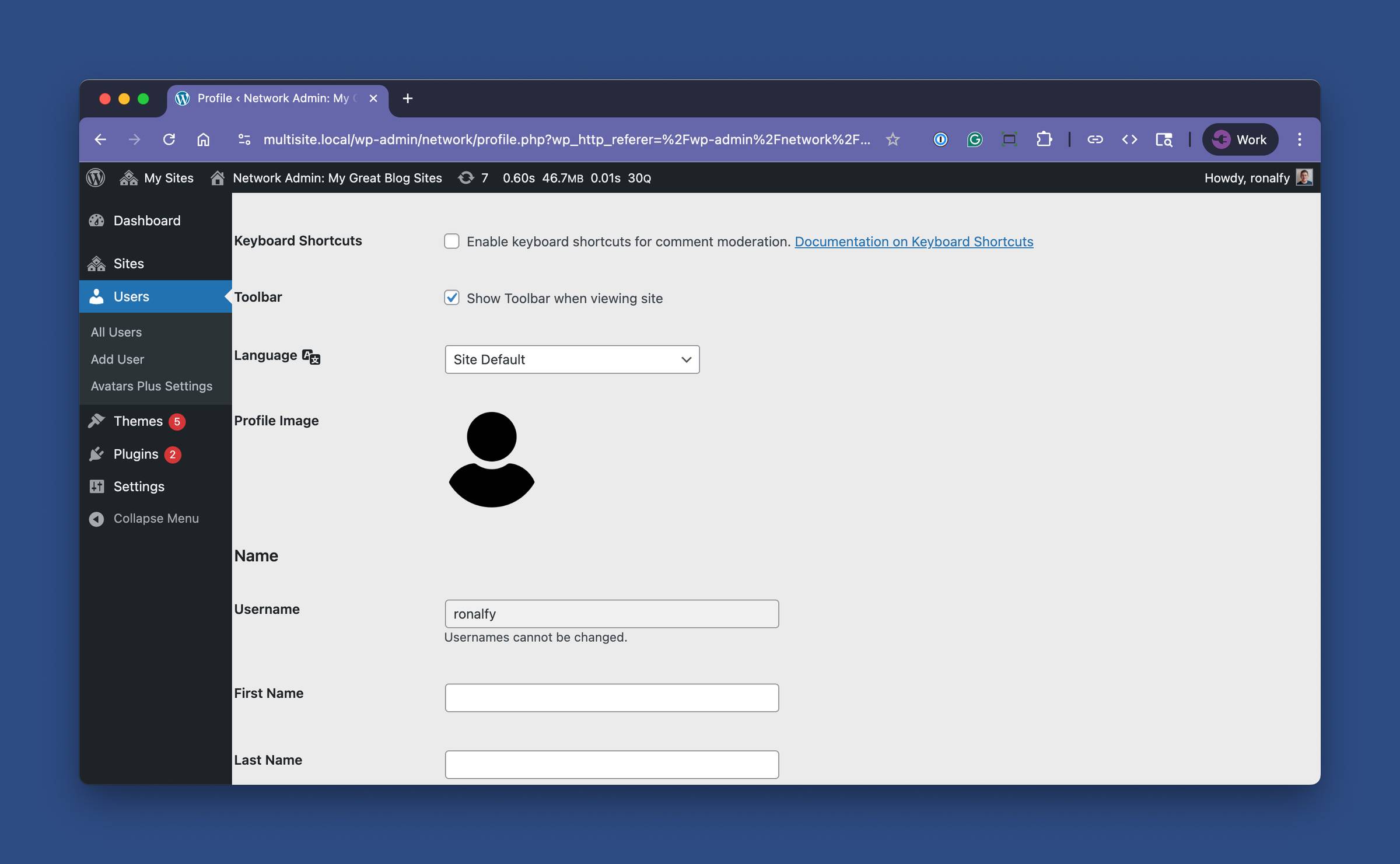Click the My Sites houses icon
Image resolution: width=1400 pixels, height=864 pixels.
pyautogui.click(x=129, y=178)
